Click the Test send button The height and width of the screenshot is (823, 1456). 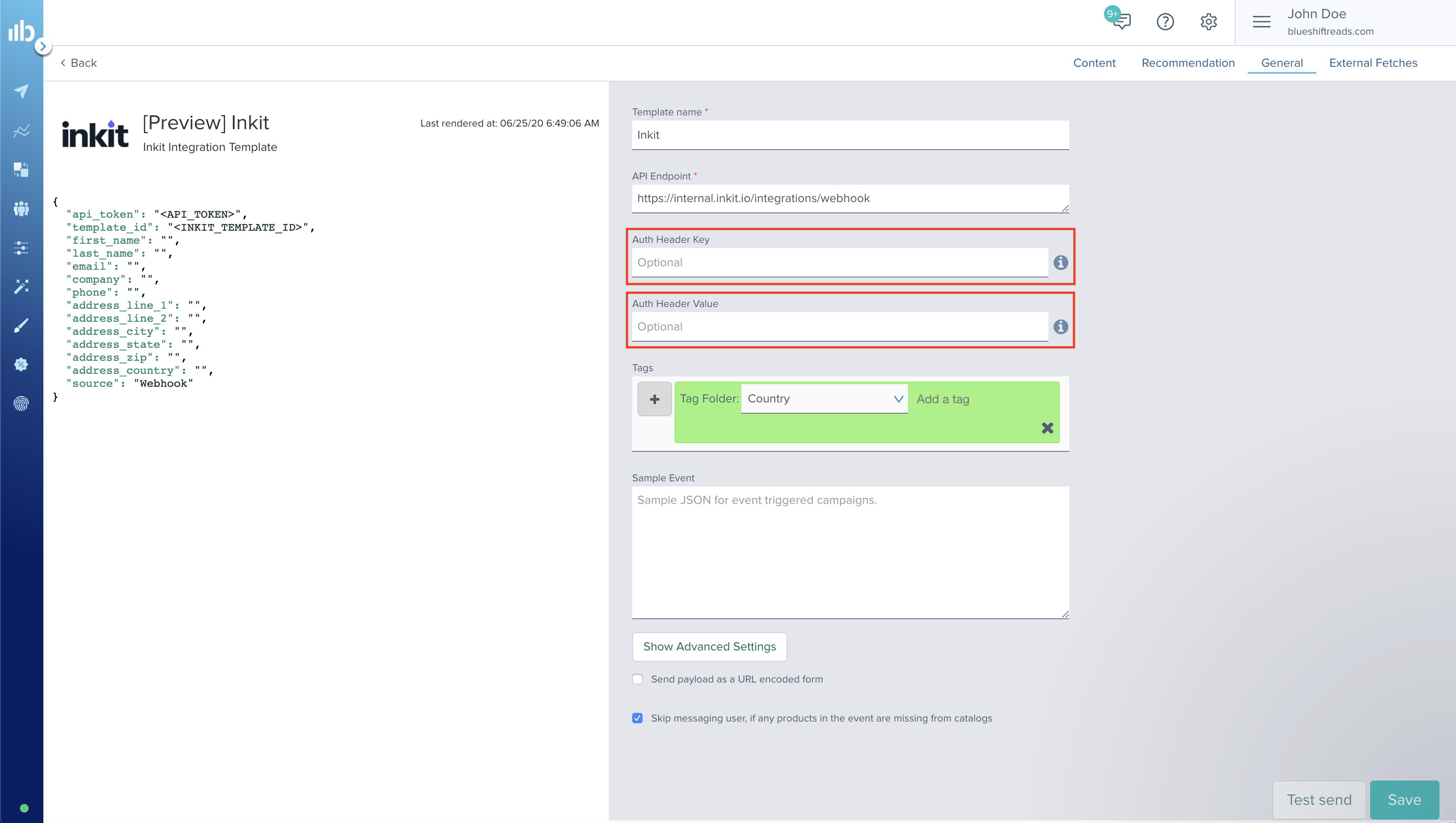[x=1319, y=799]
